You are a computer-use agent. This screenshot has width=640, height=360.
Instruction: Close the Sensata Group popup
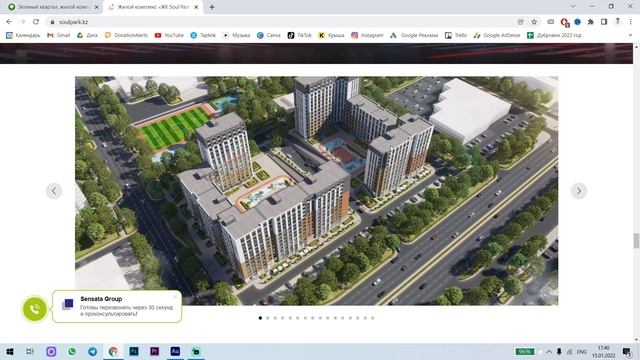(x=176, y=296)
